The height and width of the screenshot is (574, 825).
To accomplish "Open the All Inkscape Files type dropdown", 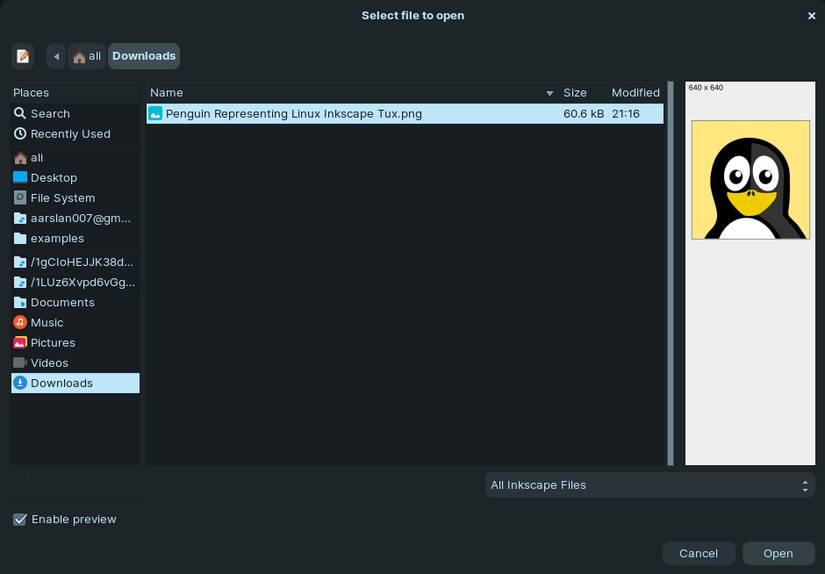I will point(650,485).
